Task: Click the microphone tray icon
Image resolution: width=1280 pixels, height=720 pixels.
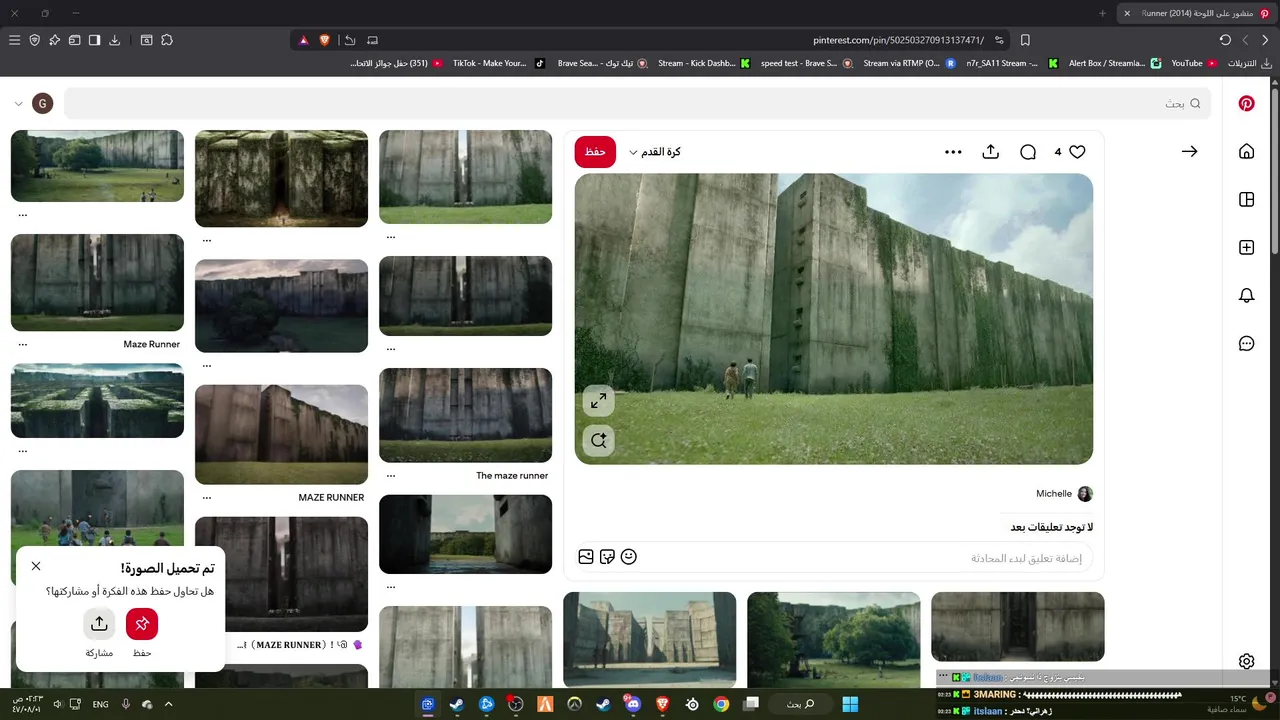Action: point(126,704)
